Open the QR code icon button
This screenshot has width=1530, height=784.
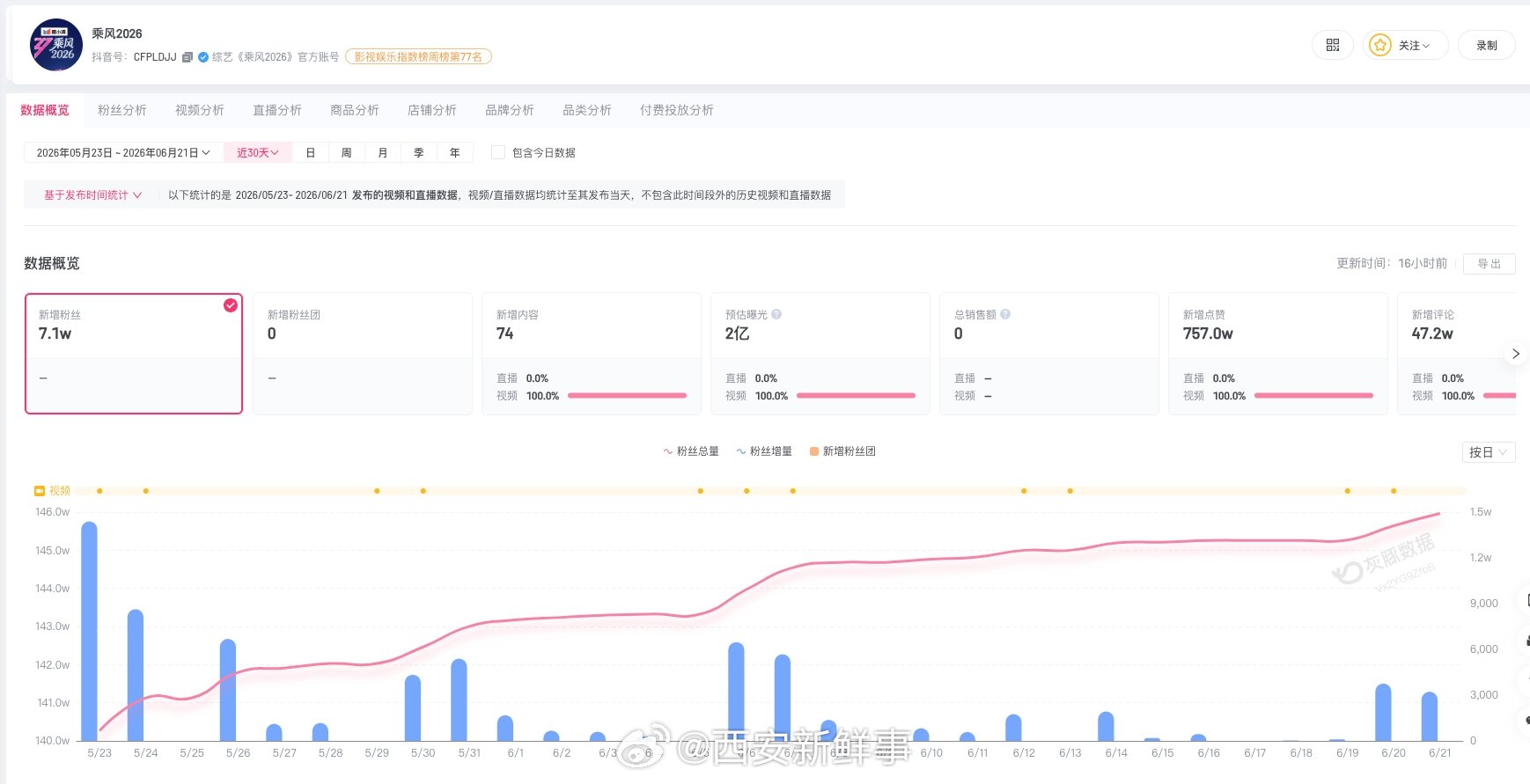click(1332, 45)
